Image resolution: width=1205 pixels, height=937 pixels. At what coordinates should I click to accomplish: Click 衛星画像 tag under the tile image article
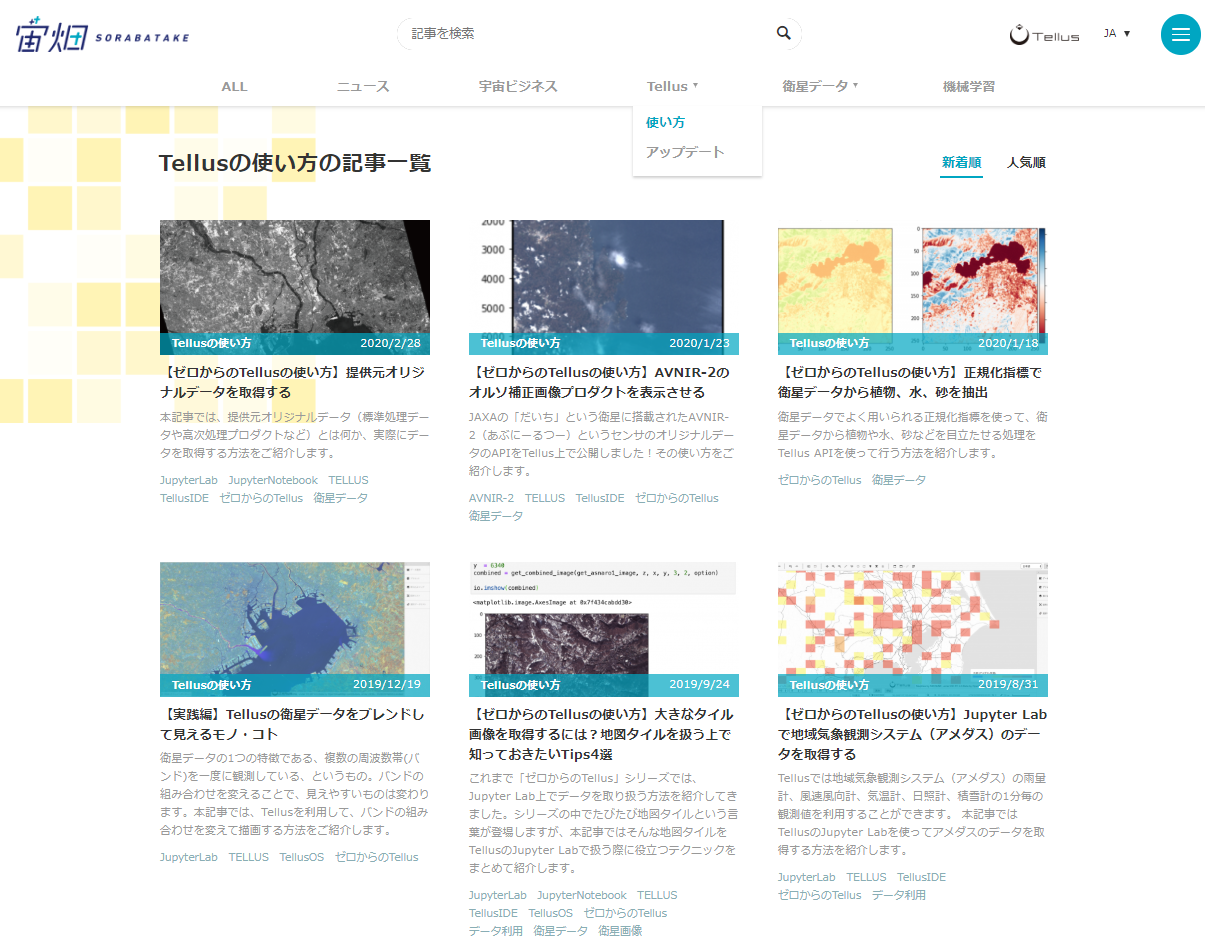[620, 931]
